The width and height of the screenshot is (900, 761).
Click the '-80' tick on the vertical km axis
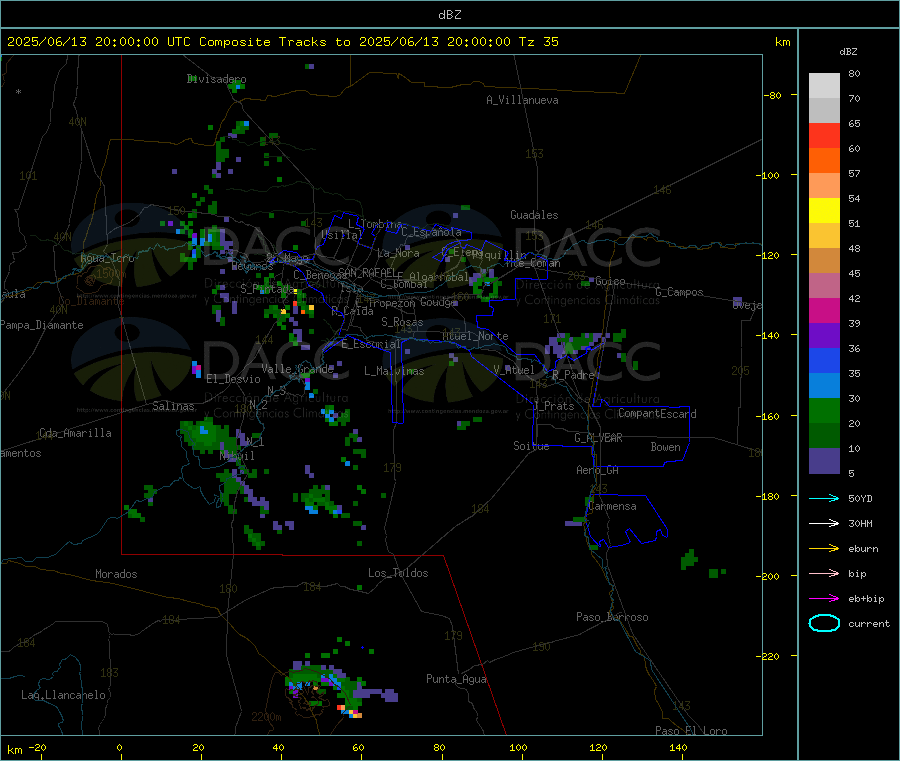(773, 95)
